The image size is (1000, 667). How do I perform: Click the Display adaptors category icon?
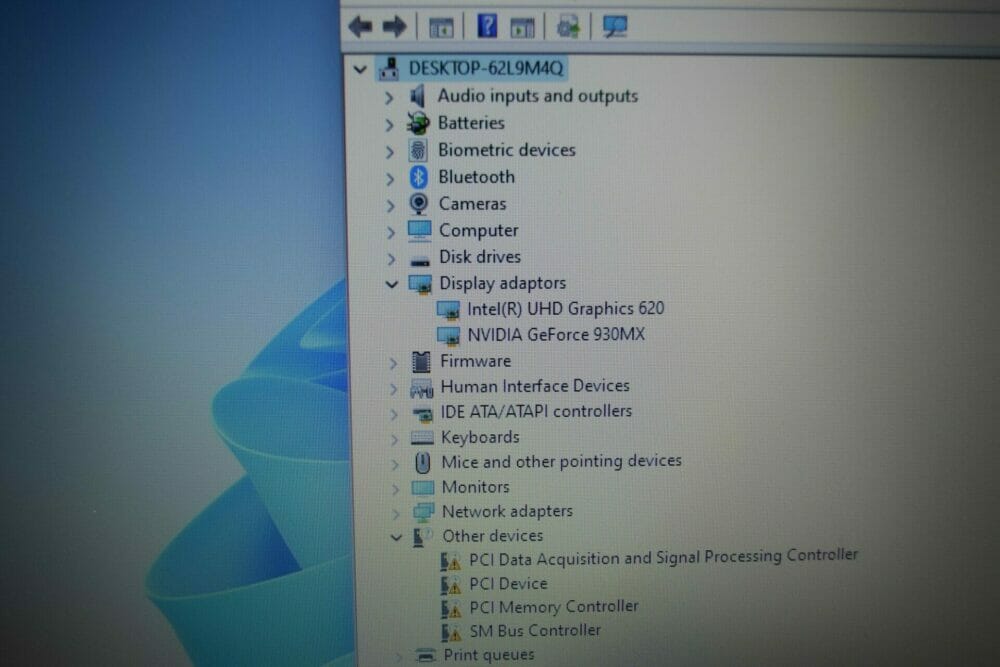(420, 284)
